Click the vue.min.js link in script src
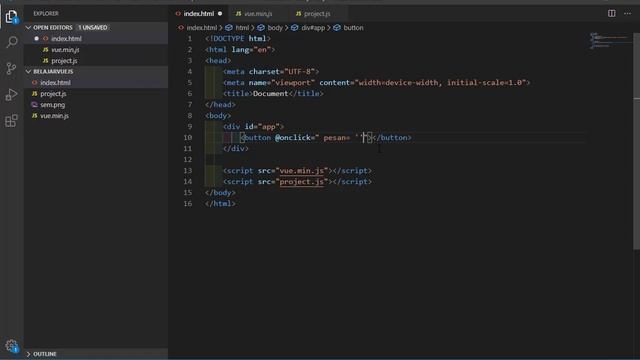The width and height of the screenshot is (640, 360). 302,171
